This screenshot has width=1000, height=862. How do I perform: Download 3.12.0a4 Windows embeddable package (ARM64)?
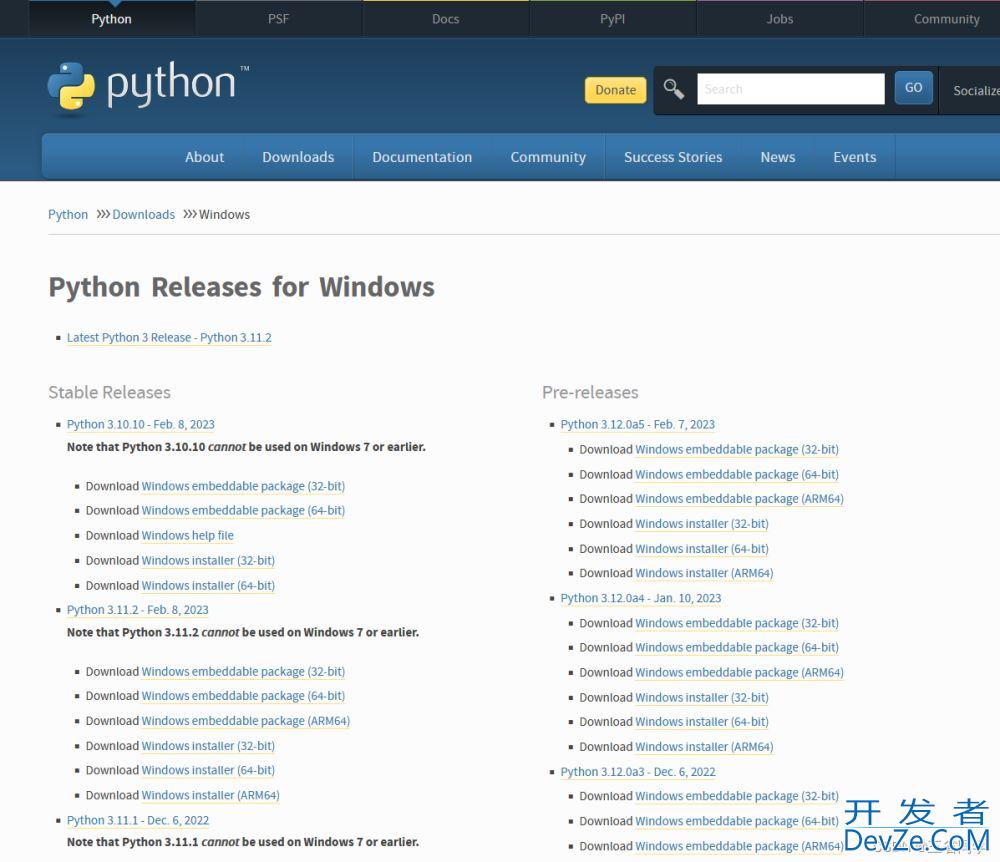coord(739,673)
